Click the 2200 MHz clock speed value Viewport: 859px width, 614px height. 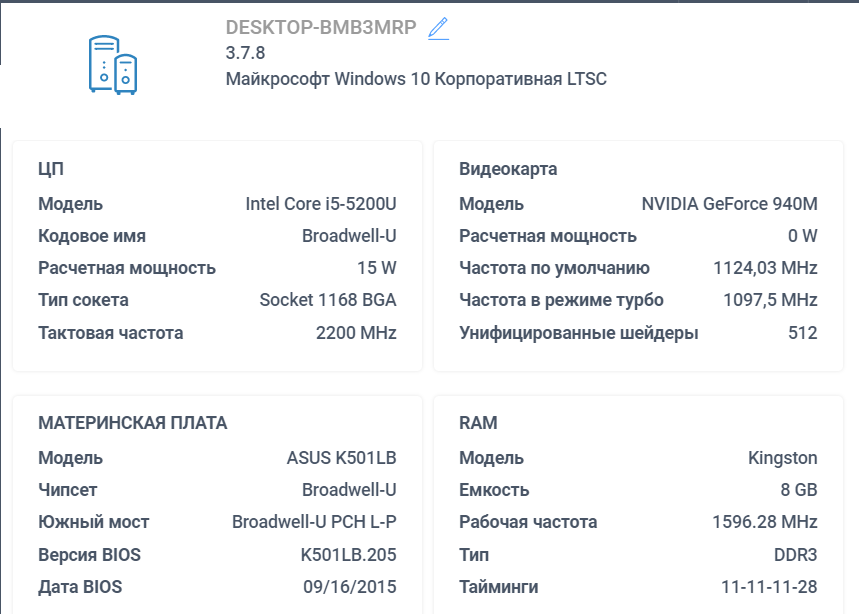pos(356,333)
